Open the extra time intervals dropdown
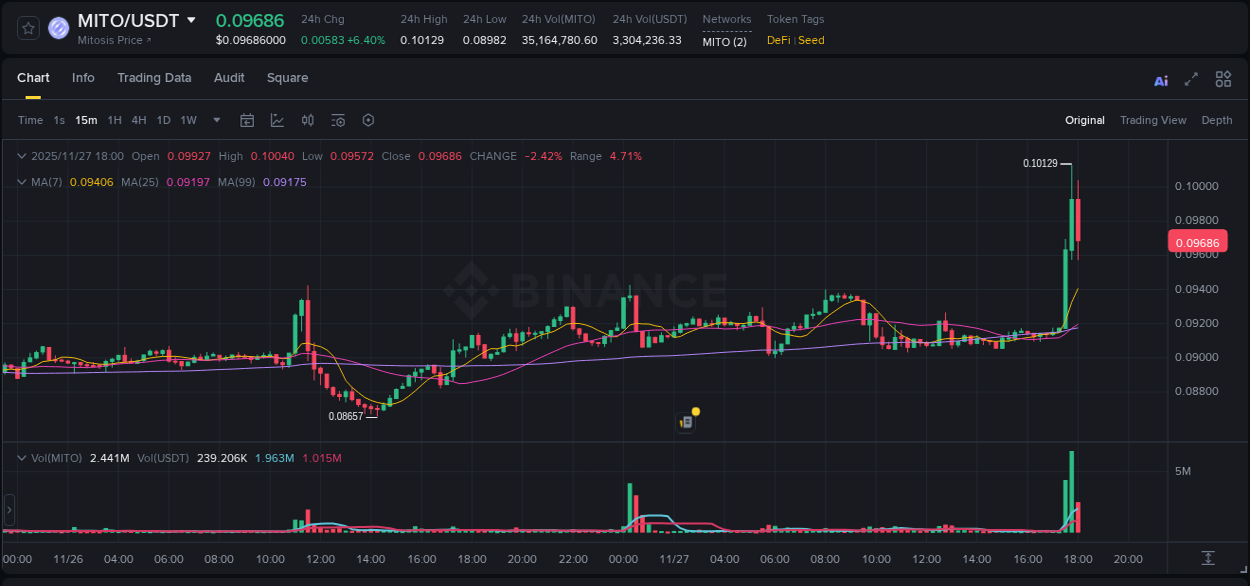Screen dimensions: 1250x586 tap(215, 120)
